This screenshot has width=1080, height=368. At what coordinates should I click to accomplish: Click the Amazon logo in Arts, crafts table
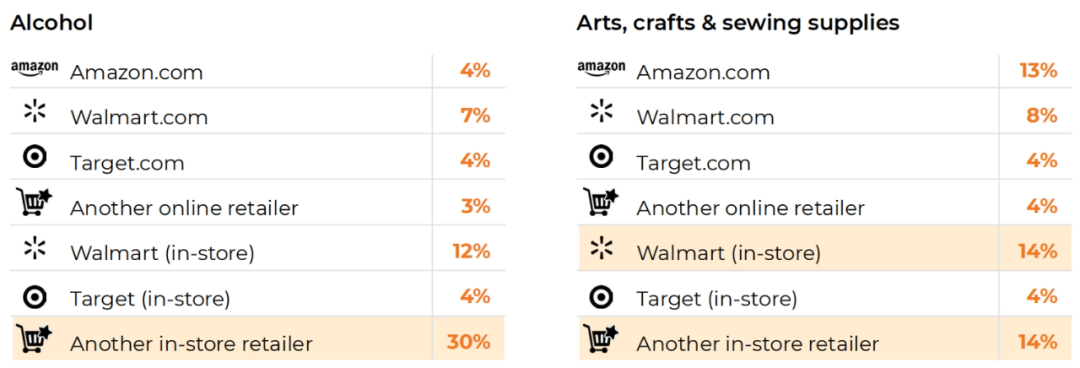(x=601, y=68)
